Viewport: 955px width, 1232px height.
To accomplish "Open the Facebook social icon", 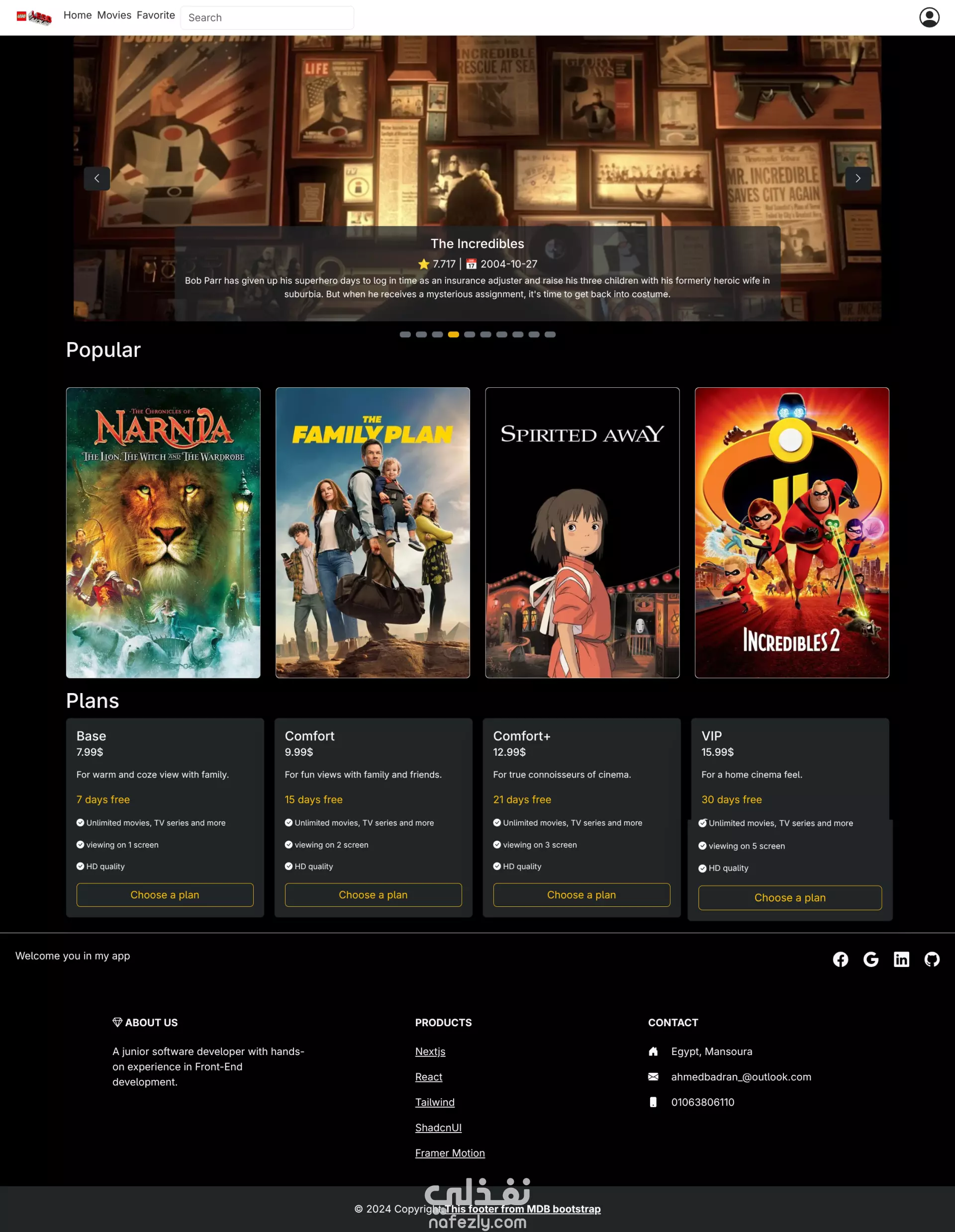I will [841, 959].
